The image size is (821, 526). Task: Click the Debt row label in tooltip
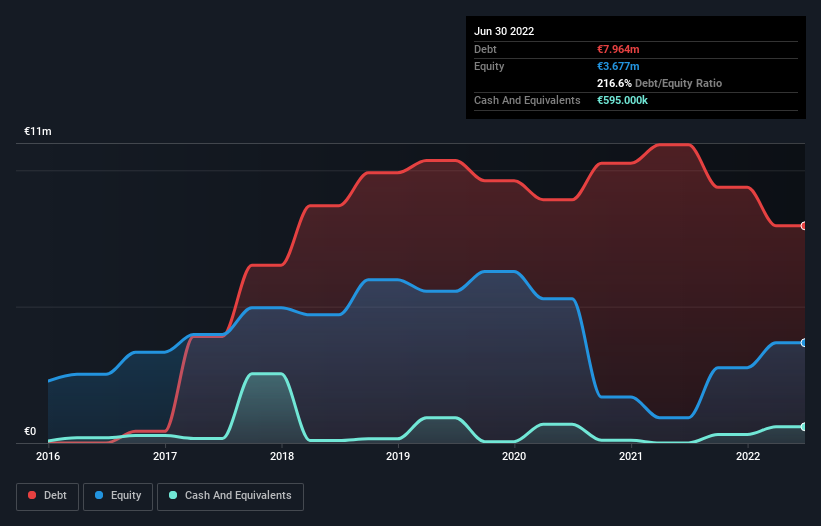[x=485, y=49]
